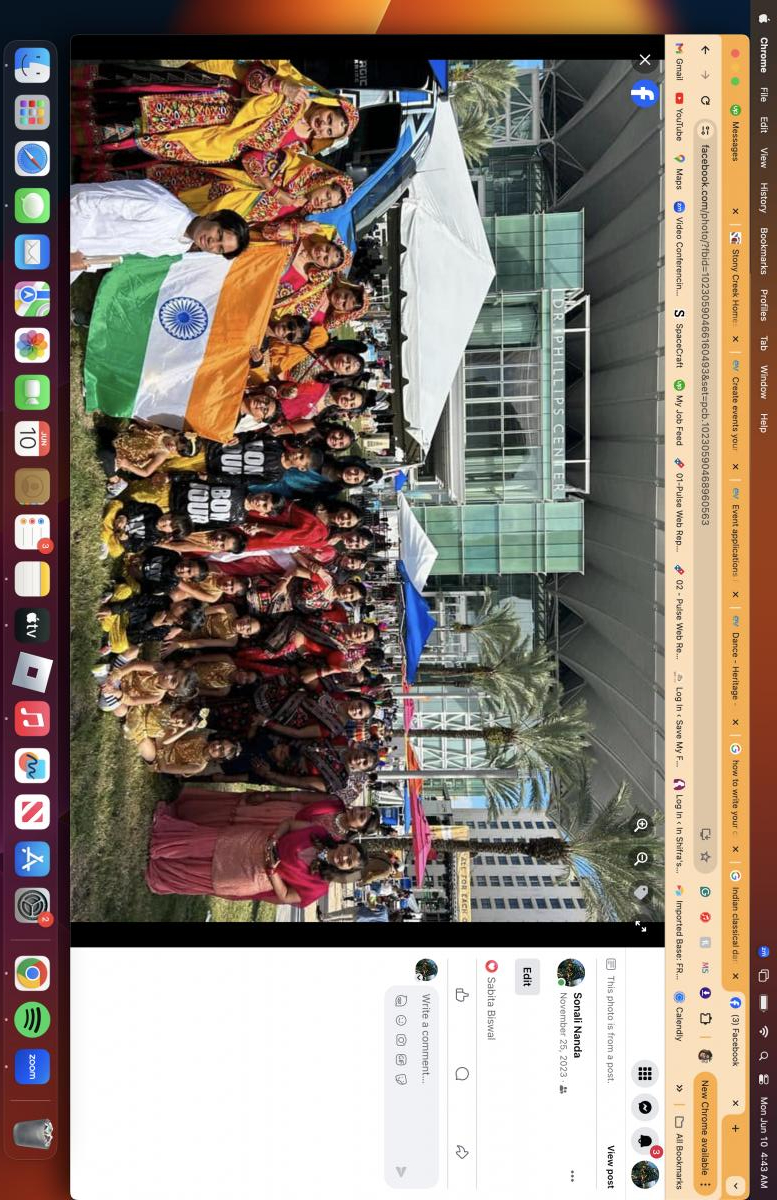777x1200 pixels.
Task: Go back in Chrome
Action: 705,49
